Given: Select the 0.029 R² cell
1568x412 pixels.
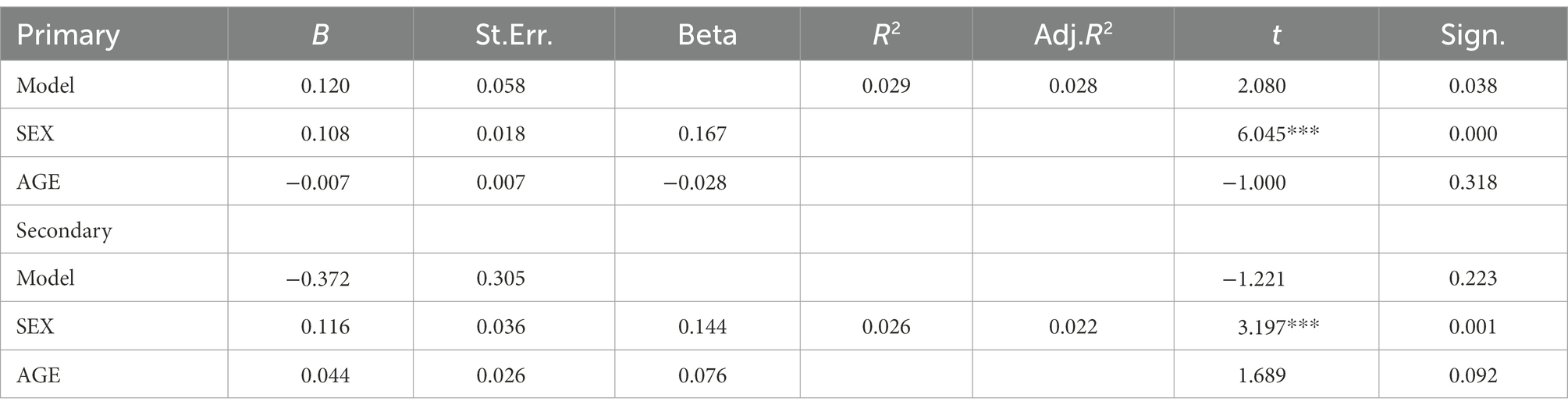Looking at the screenshot, I should click(886, 85).
